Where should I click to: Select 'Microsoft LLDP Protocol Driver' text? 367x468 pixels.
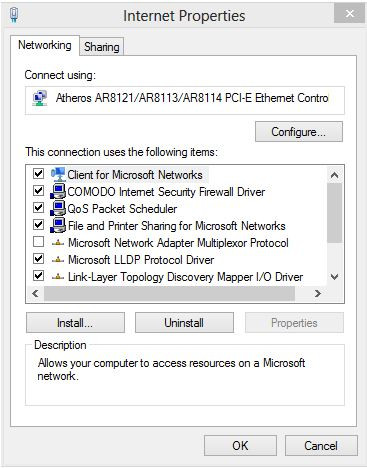point(141,260)
